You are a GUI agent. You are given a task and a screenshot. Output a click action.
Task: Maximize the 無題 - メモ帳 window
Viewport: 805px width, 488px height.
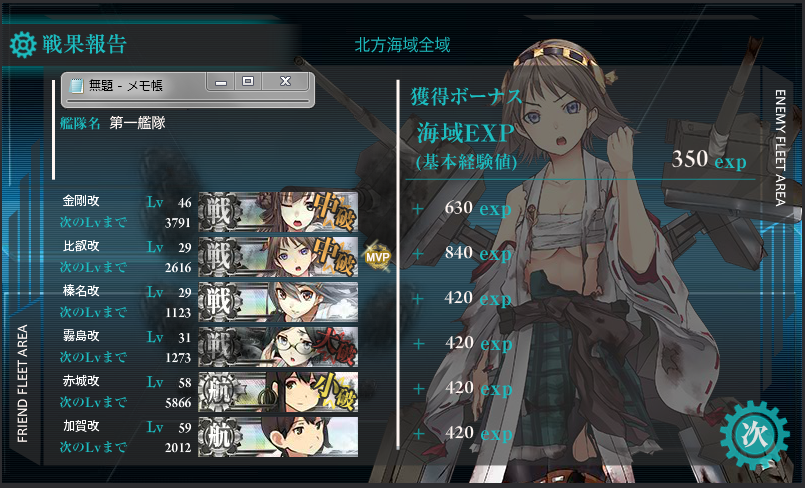click(248, 82)
